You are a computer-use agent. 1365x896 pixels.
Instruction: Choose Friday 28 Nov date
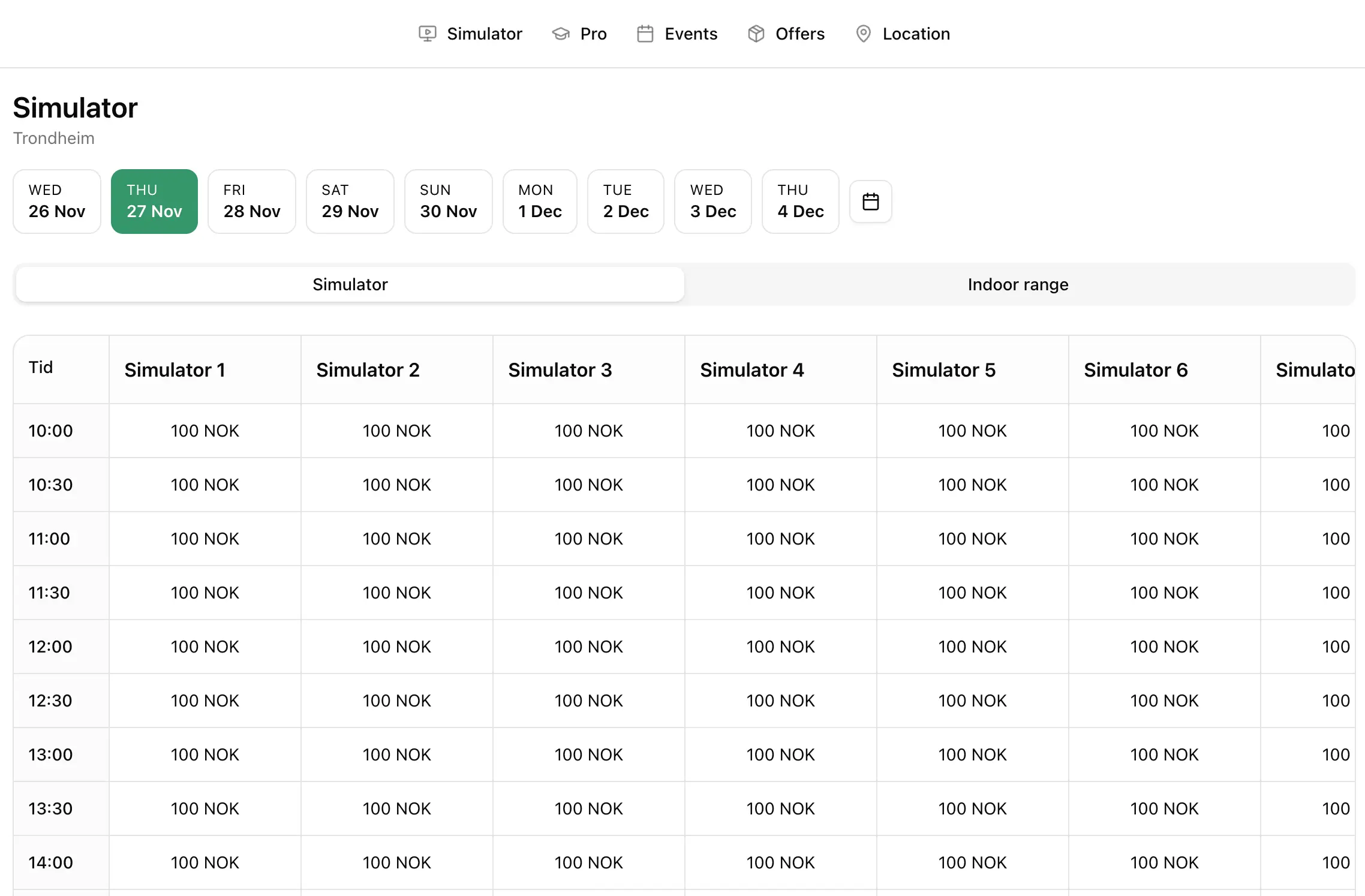click(252, 202)
